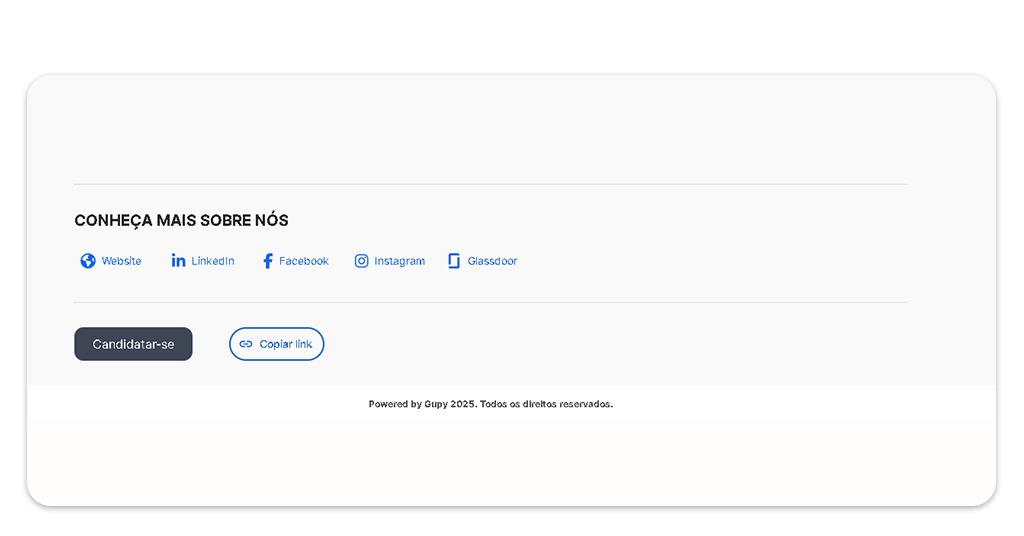Click the CONHEÇA MAIS SOBRE NÓS heading
Image resolution: width=1024 pixels, height=536 pixels.
[x=181, y=220]
